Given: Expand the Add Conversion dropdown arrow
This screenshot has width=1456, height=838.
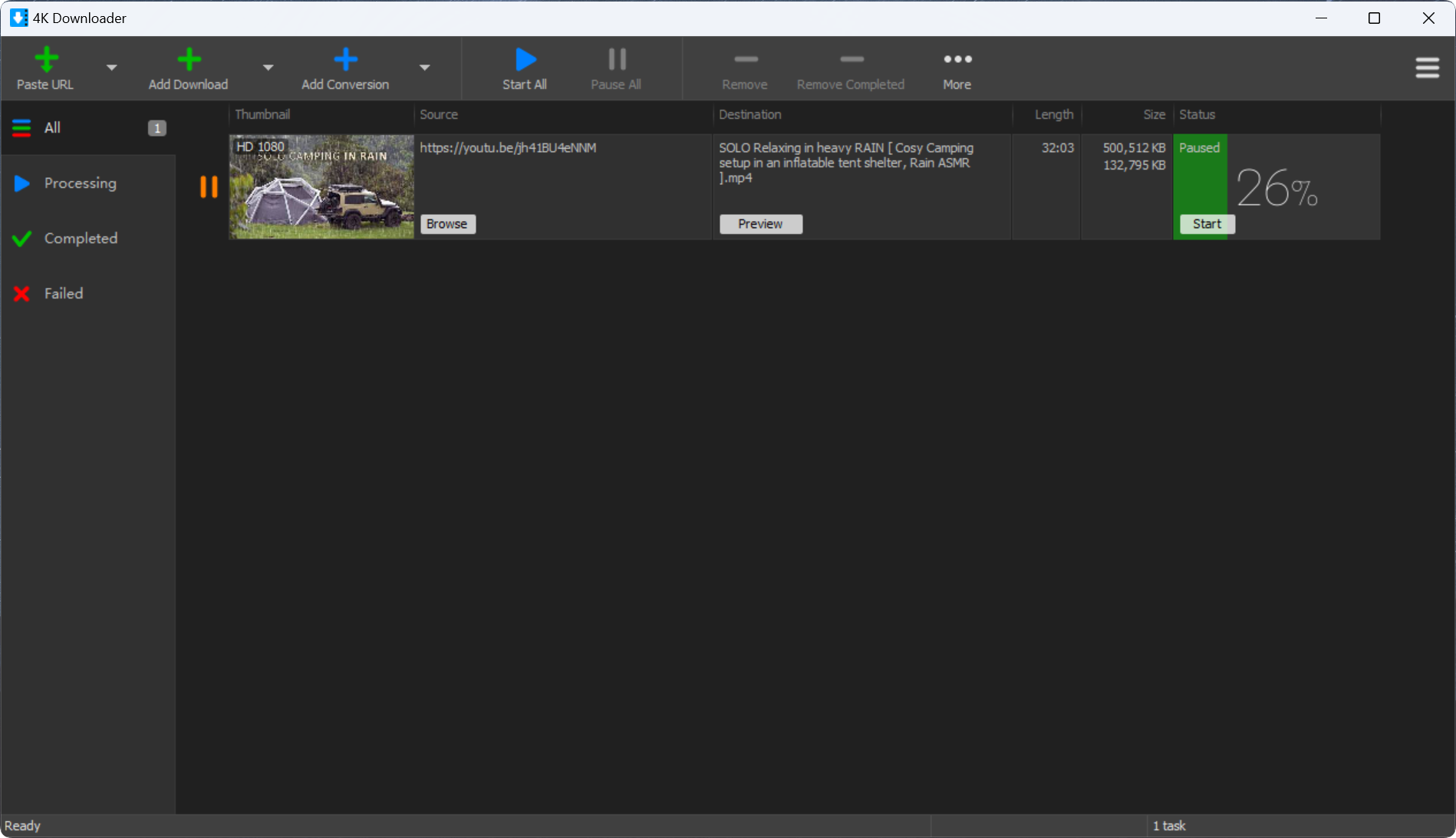Looking at the screenshot, I should tap(424, 68).
